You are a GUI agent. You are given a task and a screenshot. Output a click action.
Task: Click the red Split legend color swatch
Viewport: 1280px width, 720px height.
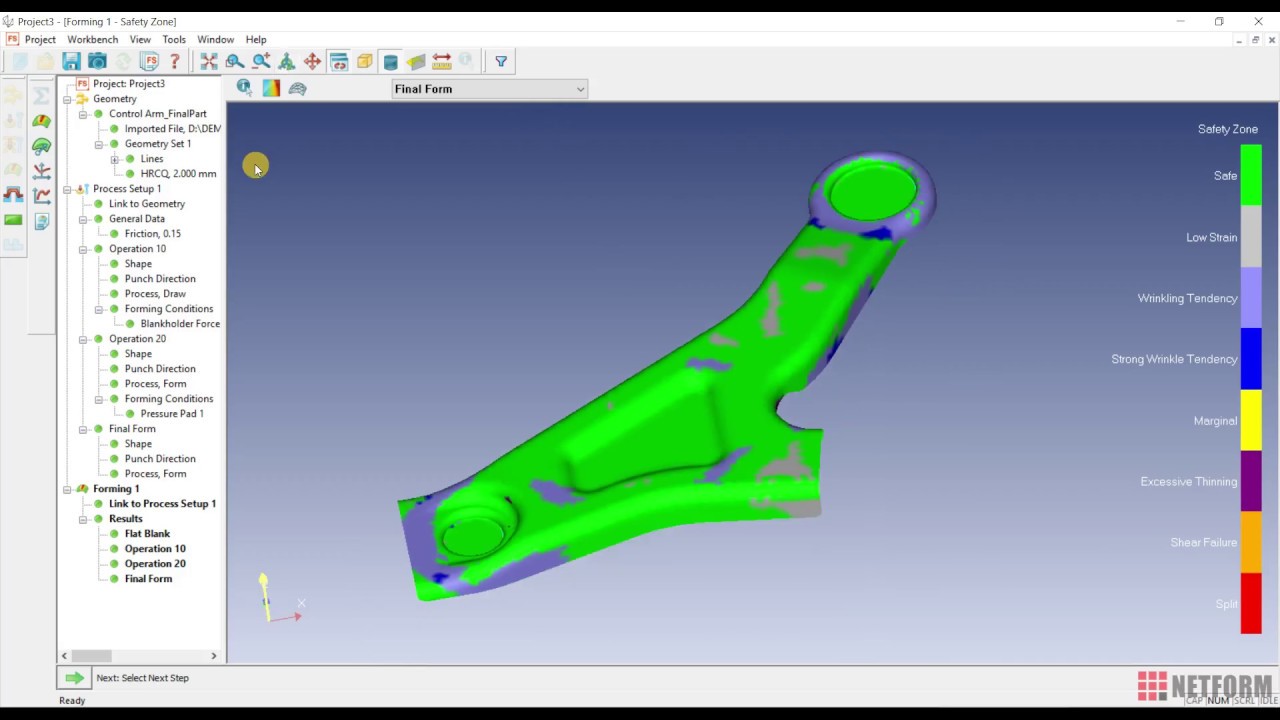click(1251, 603)
